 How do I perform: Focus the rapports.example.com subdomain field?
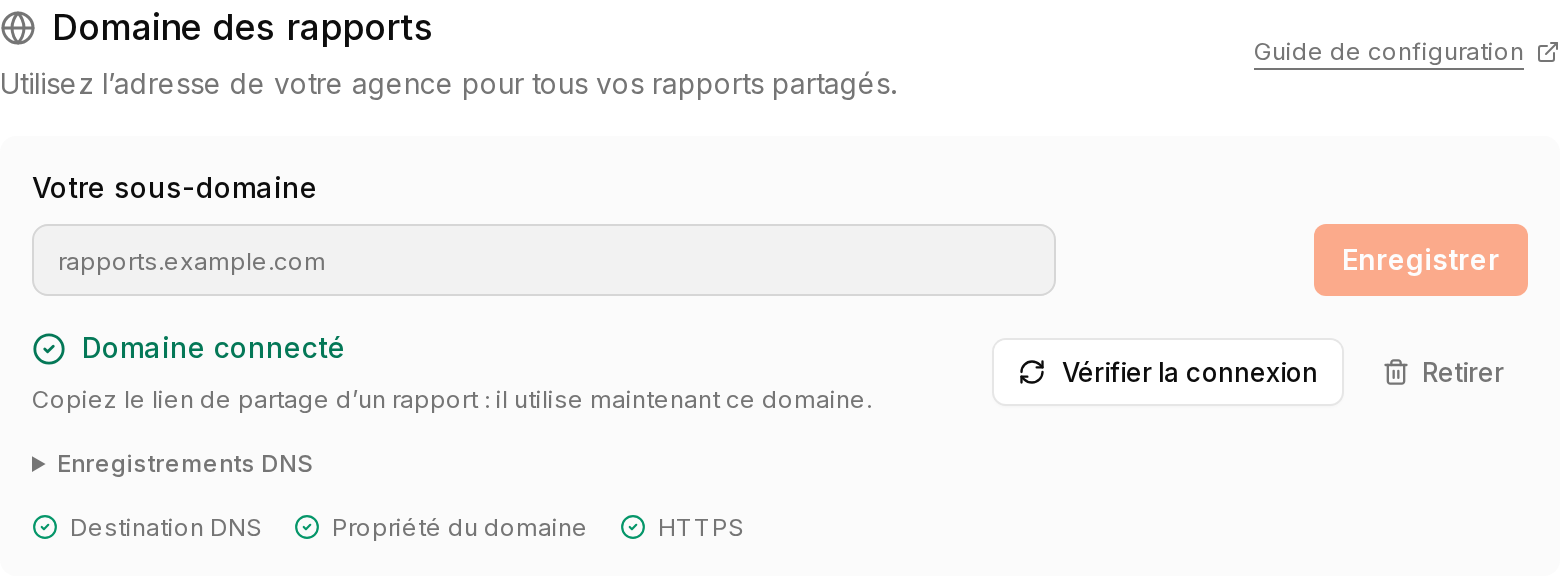click(x=544, y=260)
